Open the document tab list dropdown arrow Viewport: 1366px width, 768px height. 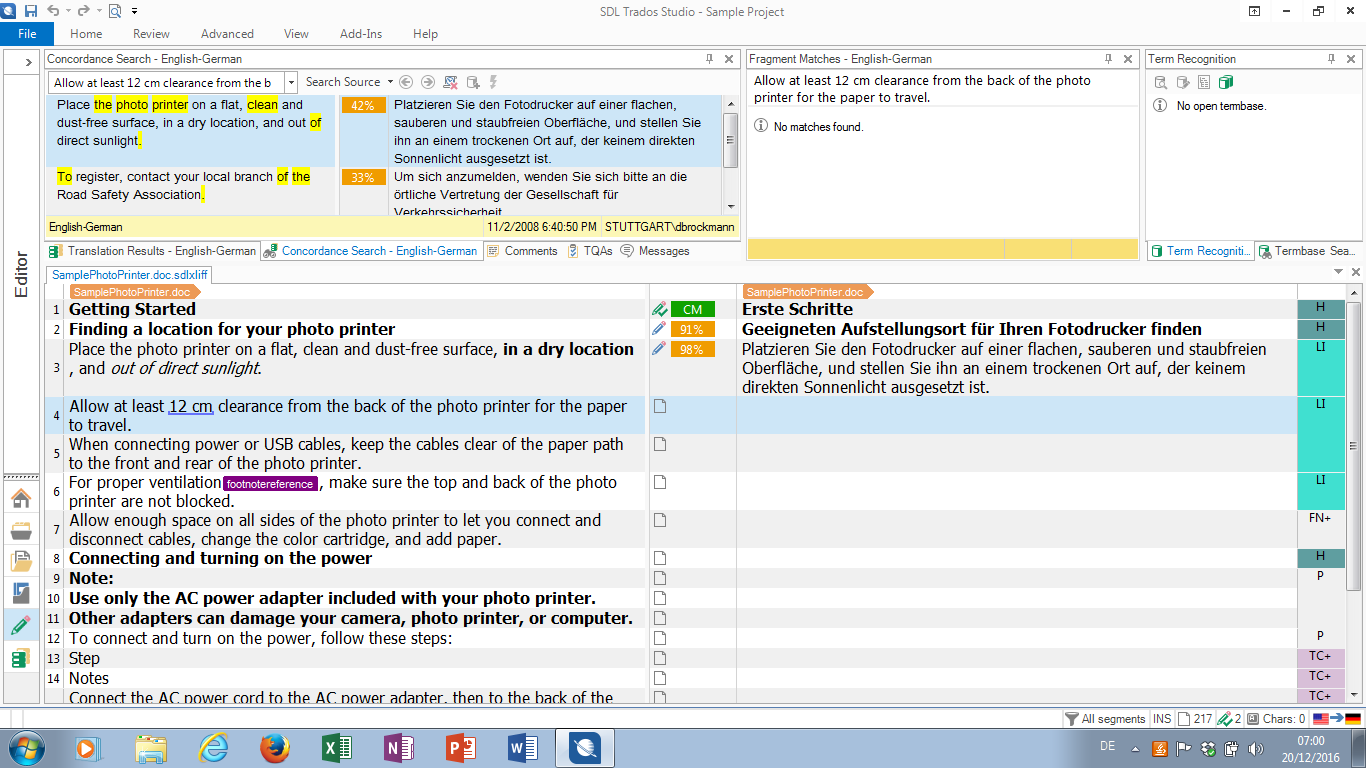(x=1339, y=272)
